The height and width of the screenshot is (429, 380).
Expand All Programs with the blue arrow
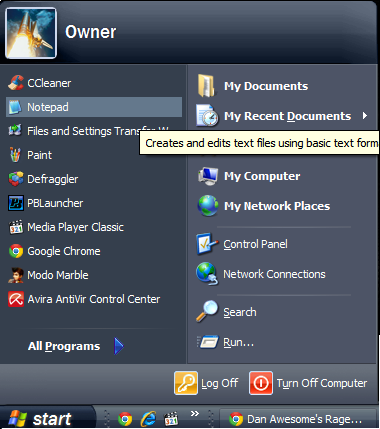click(x=119, y=346)
